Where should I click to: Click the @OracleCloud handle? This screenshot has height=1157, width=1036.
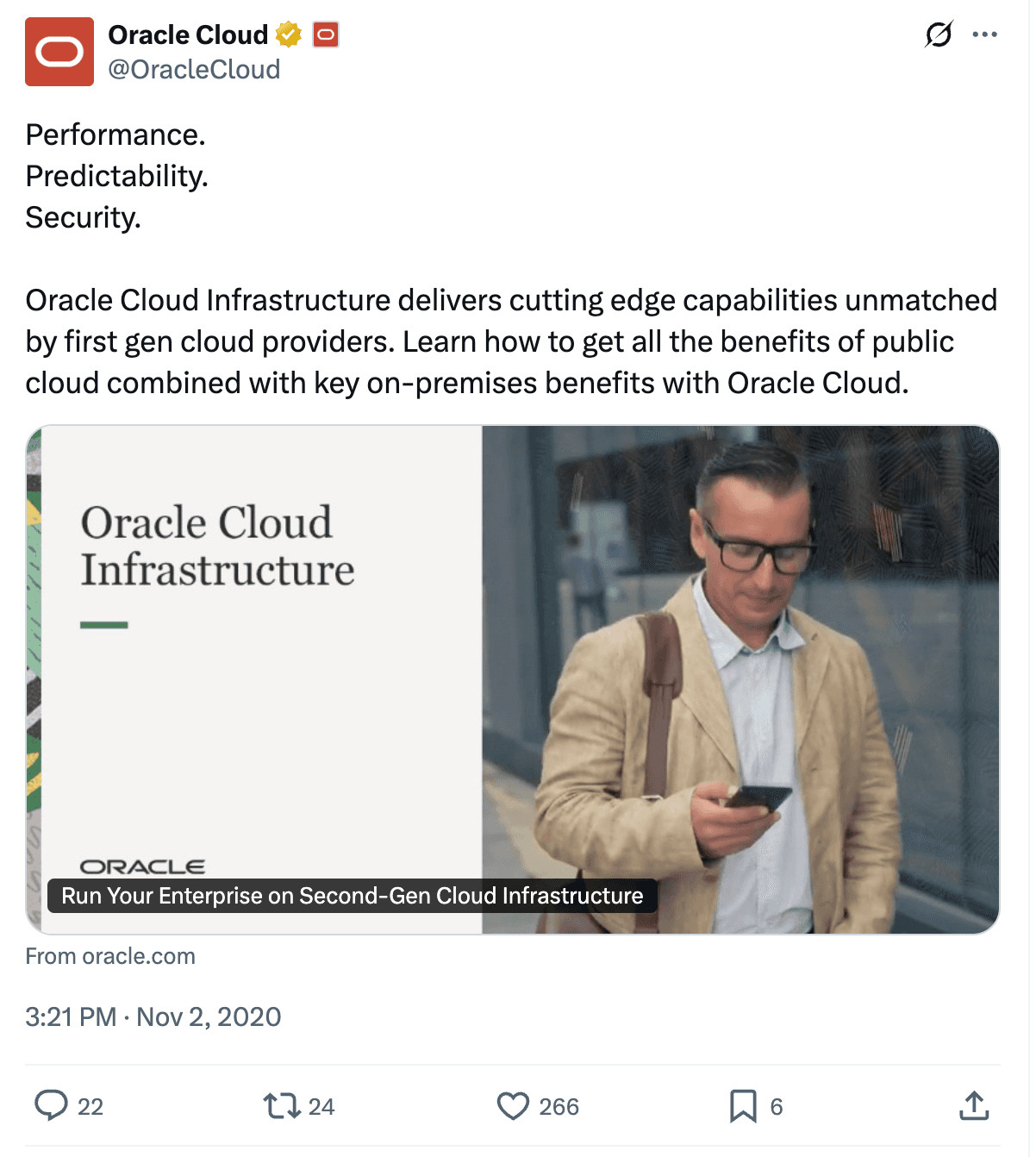point(194,70)
